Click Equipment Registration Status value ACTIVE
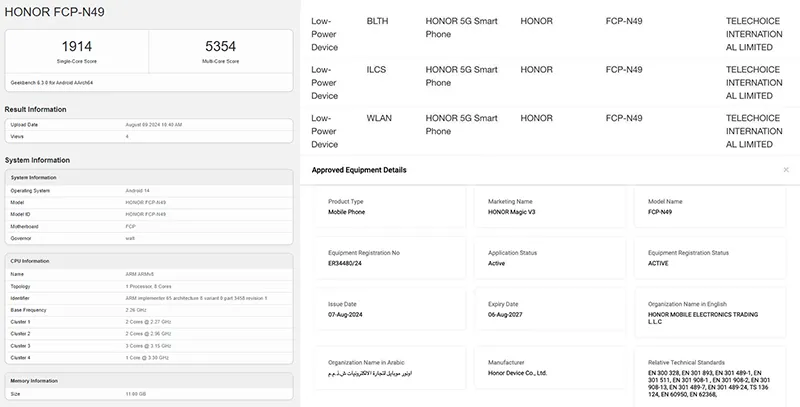Image resolution: width=800 pixels, height=407 pixels. coord(658,264)
